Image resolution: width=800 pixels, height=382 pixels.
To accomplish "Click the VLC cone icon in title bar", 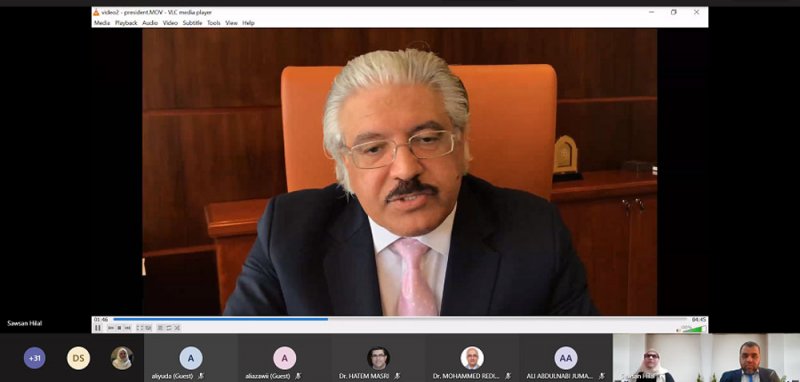I will click(96, 12).
